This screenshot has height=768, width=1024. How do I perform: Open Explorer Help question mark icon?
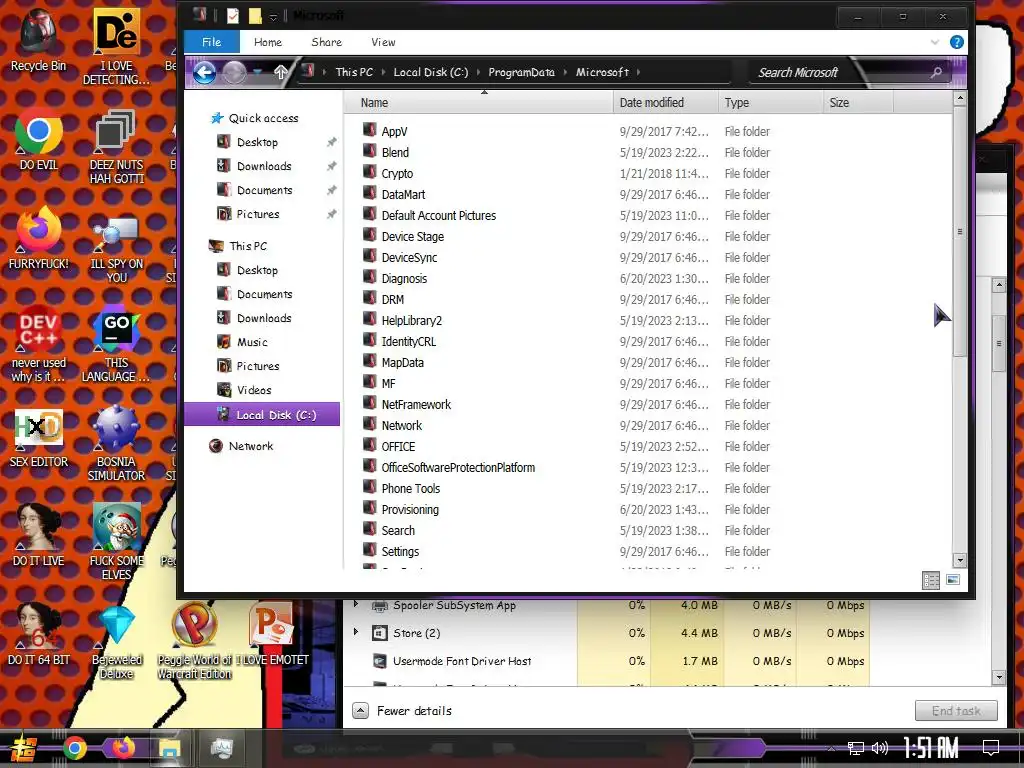[957, 42]
